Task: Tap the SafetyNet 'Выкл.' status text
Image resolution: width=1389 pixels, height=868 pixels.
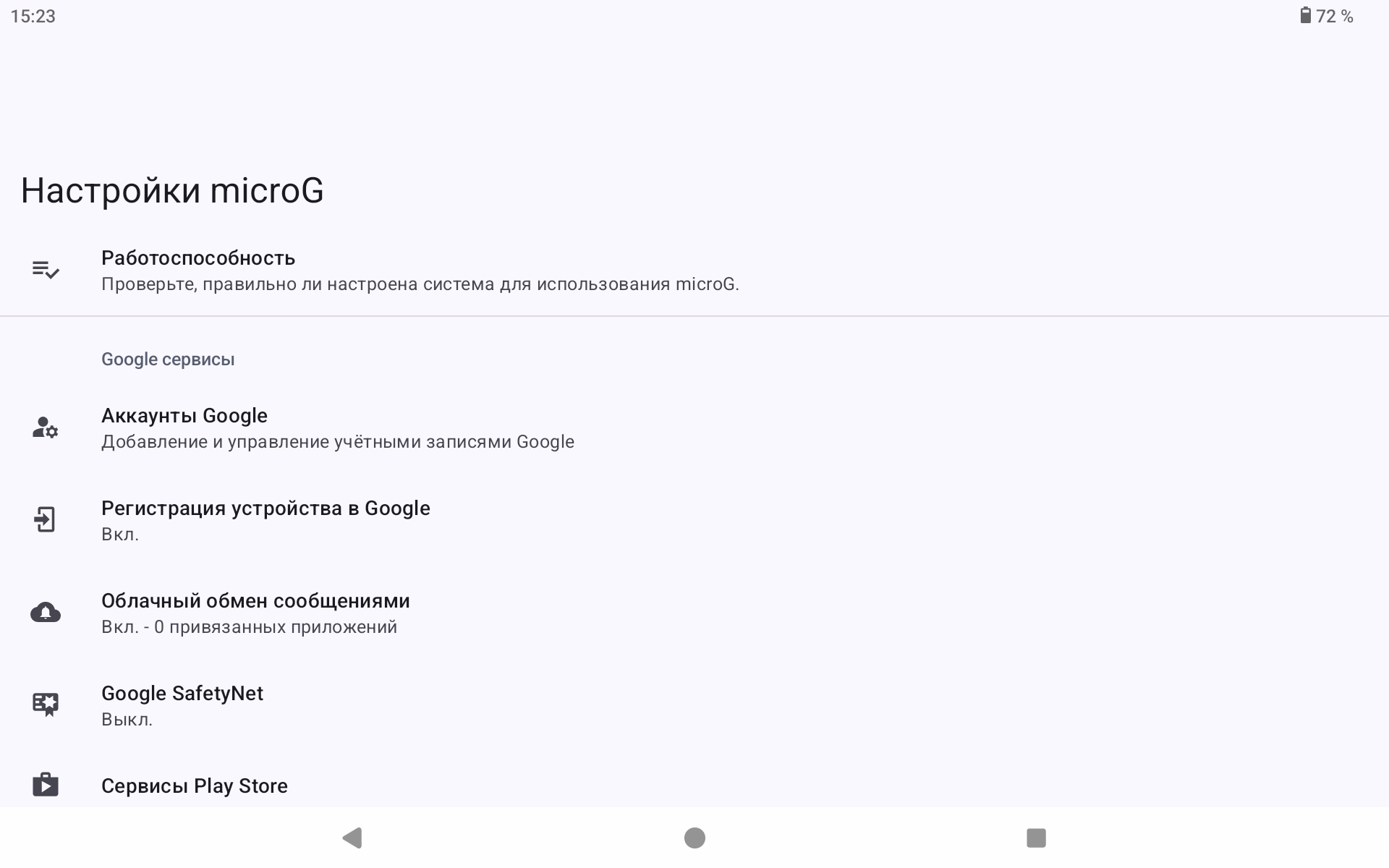Action: [x=127, y=720]
